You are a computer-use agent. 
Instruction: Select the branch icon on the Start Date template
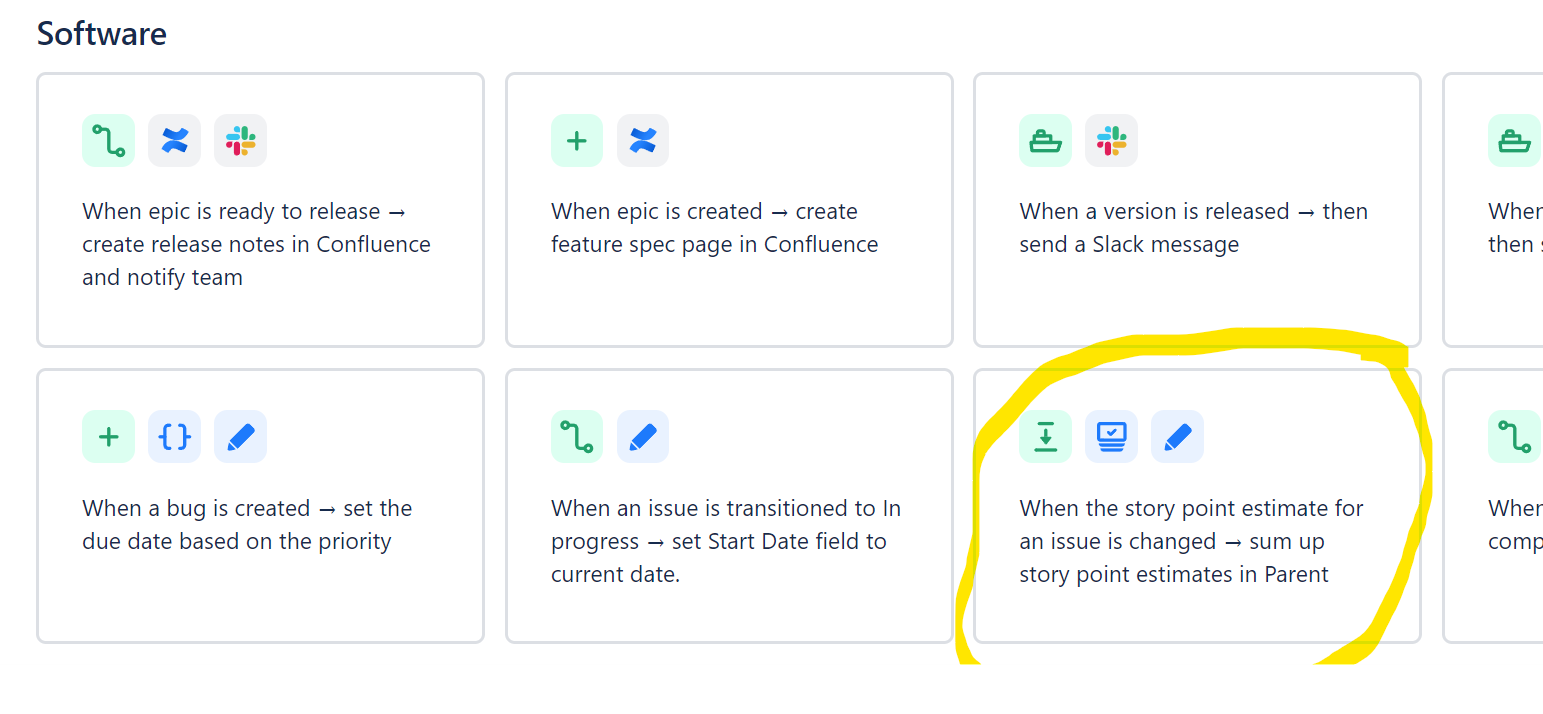click(577, 437)
